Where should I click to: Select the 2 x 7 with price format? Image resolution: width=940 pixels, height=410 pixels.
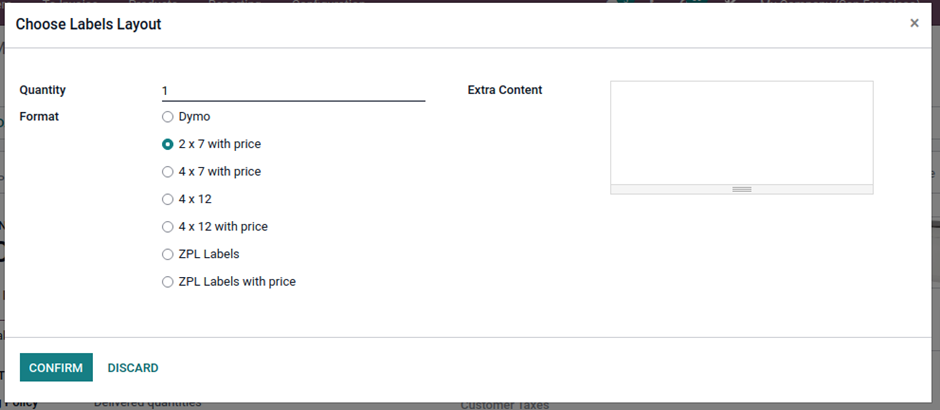tap(168, 144)
